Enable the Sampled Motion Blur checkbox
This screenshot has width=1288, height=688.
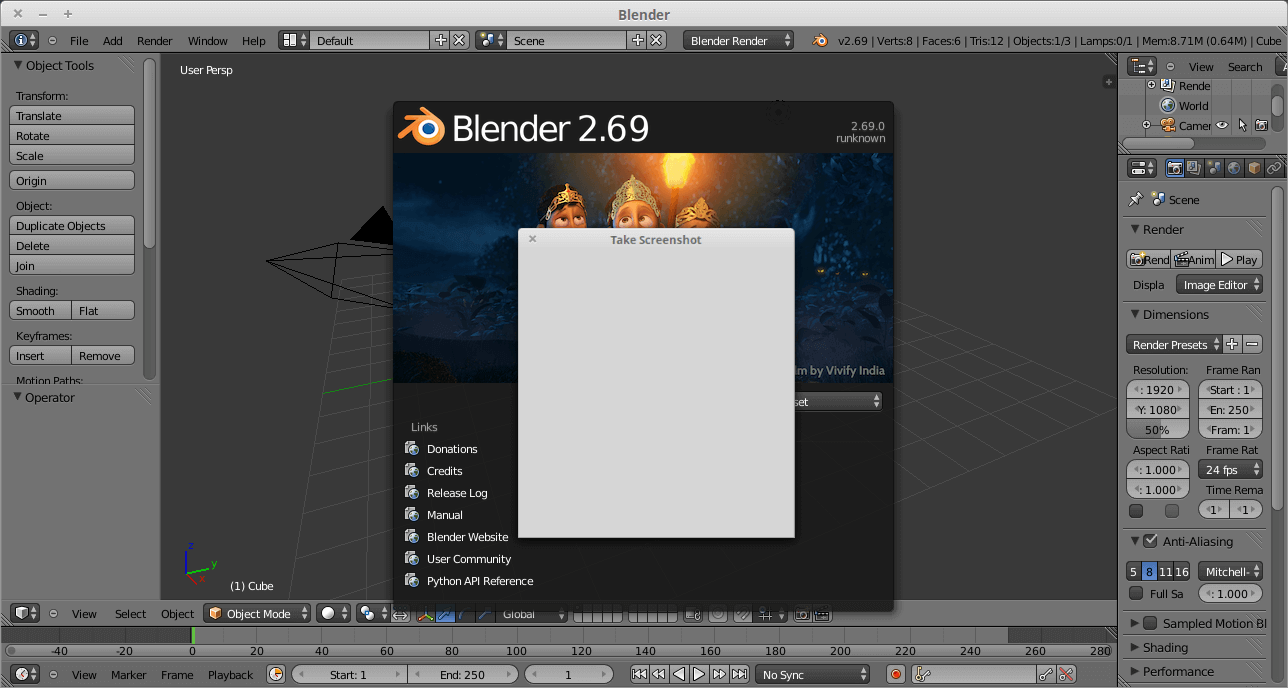click(1150, 623)
